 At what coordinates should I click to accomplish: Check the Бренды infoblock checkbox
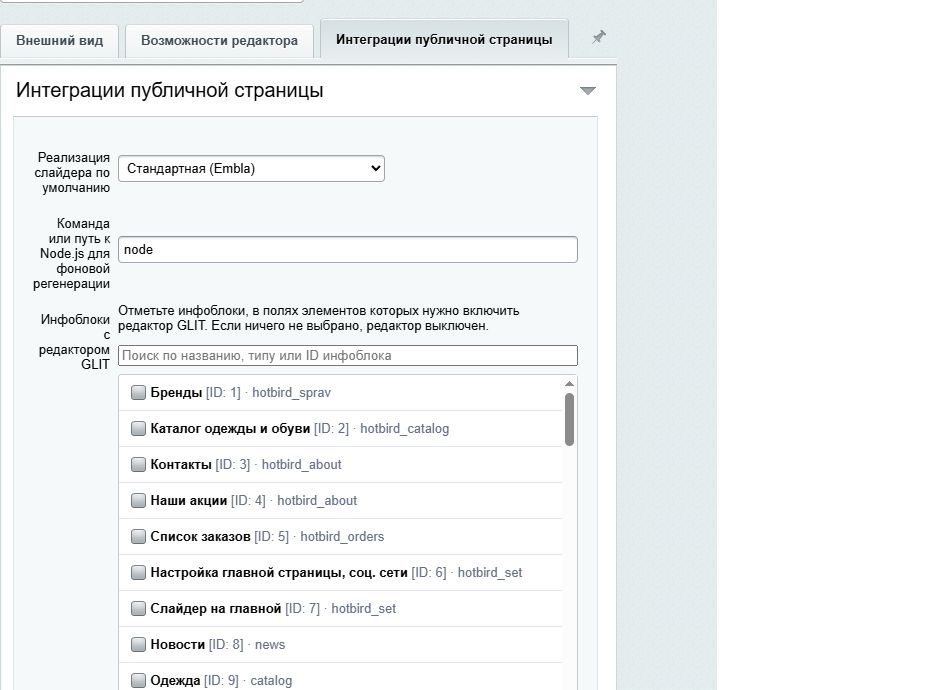pos(138,393)
